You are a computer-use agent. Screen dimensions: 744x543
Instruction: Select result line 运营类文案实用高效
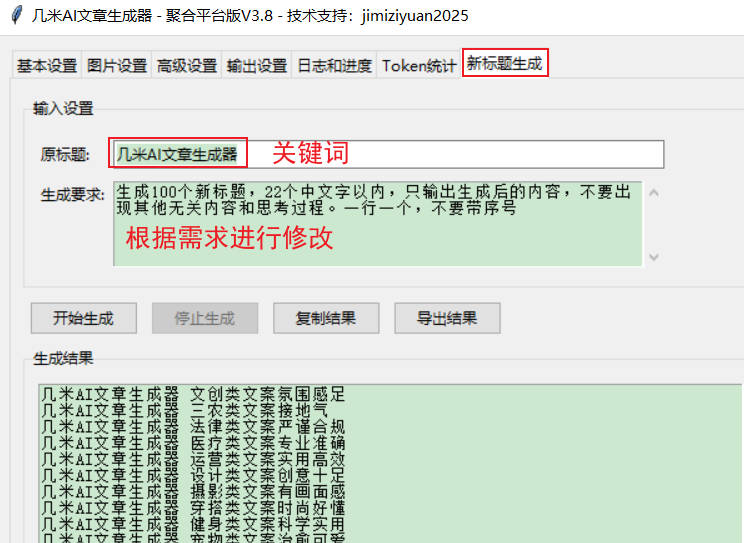point(194,459)
